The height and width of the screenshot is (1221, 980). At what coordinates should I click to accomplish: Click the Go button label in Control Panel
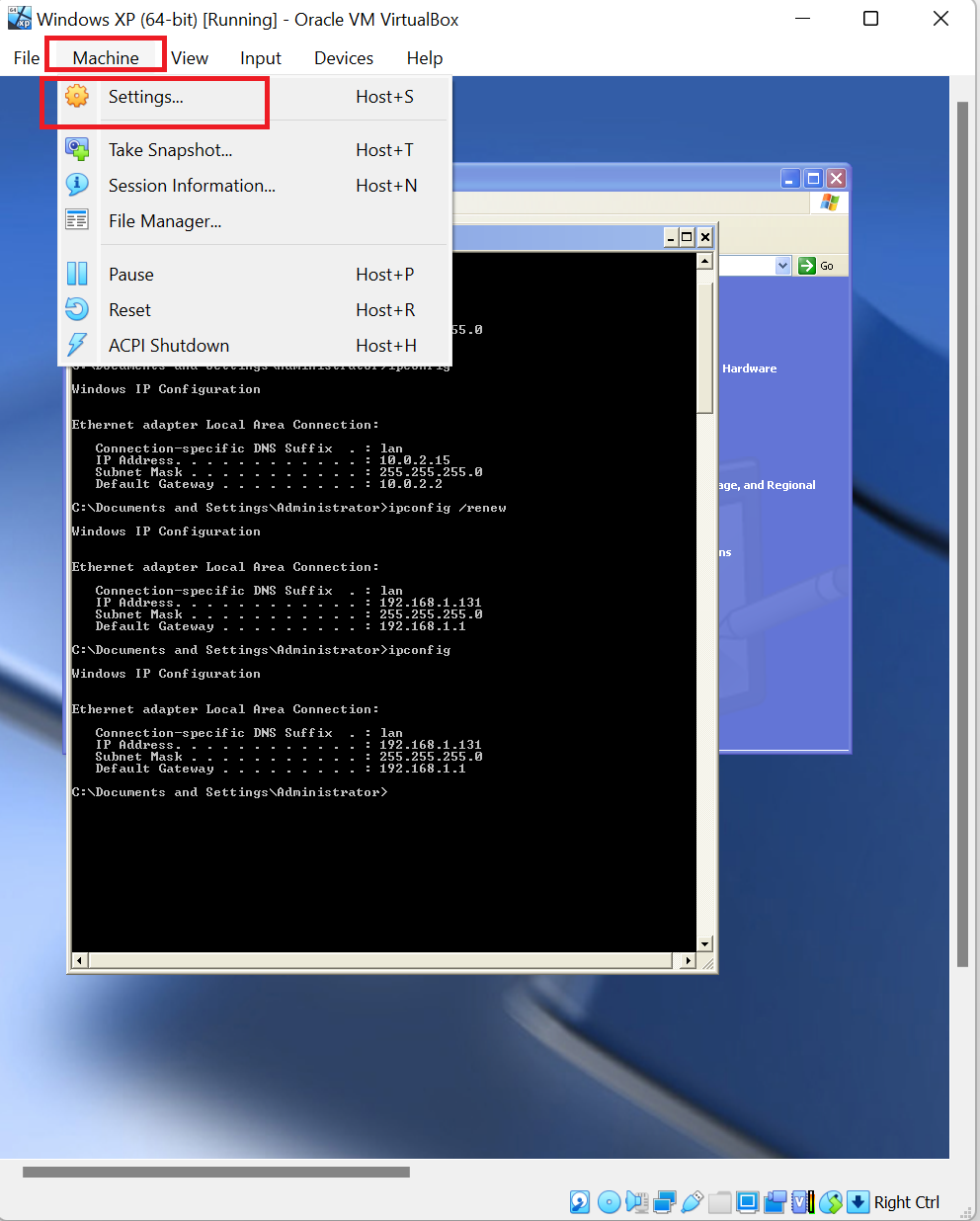point(827,266)
